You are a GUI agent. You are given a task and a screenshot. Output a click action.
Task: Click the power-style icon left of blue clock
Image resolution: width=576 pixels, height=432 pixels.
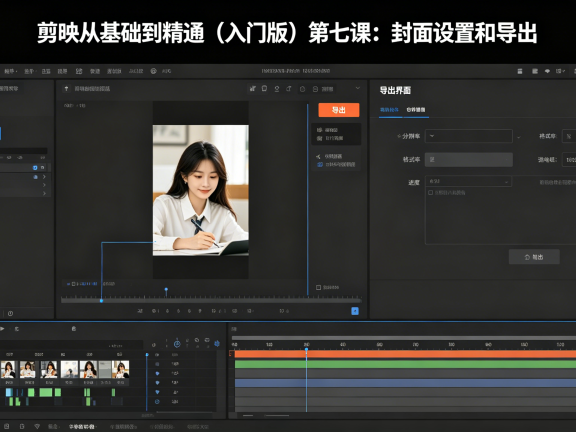[x=154, y=345]
